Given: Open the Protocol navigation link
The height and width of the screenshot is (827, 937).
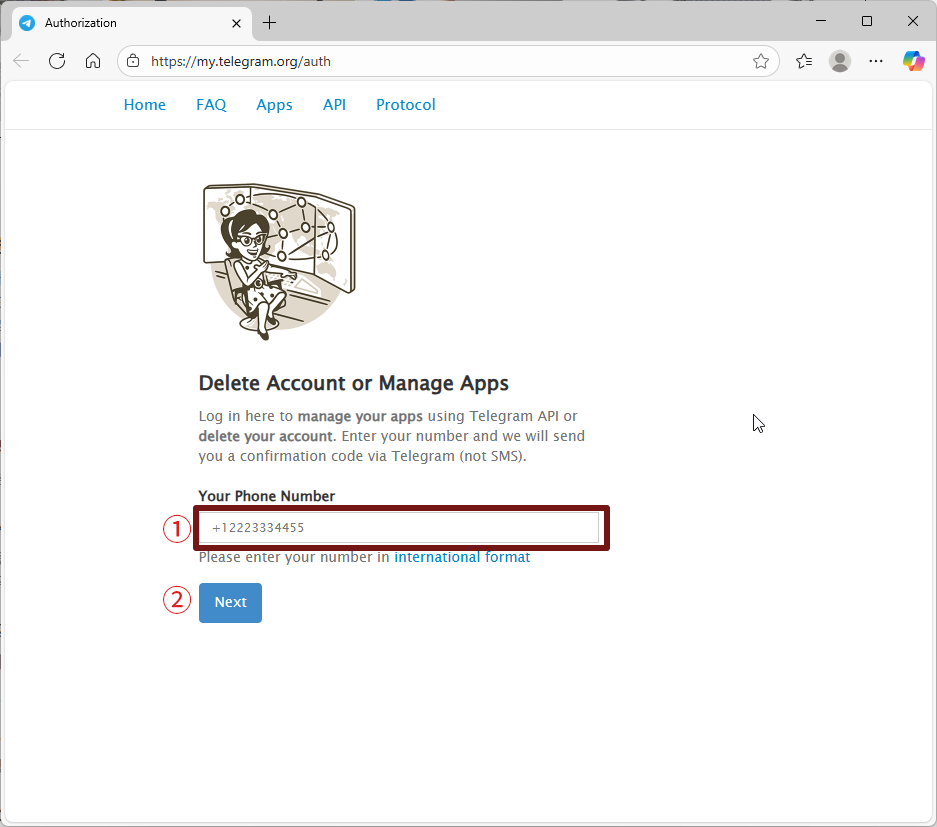Looking at the screenshot, I should pos(405,105).
